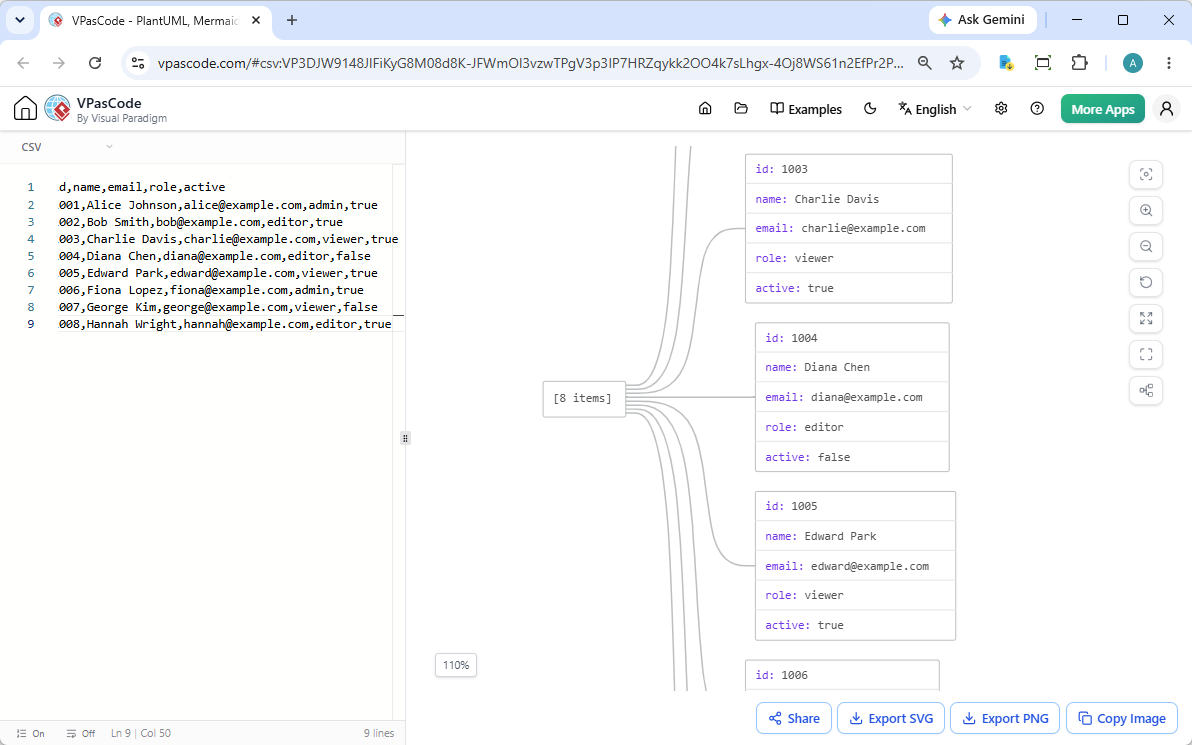Viewport: 1192px width, 745px height.
Task: Reload the browser page
Action: tap(95, 63)
